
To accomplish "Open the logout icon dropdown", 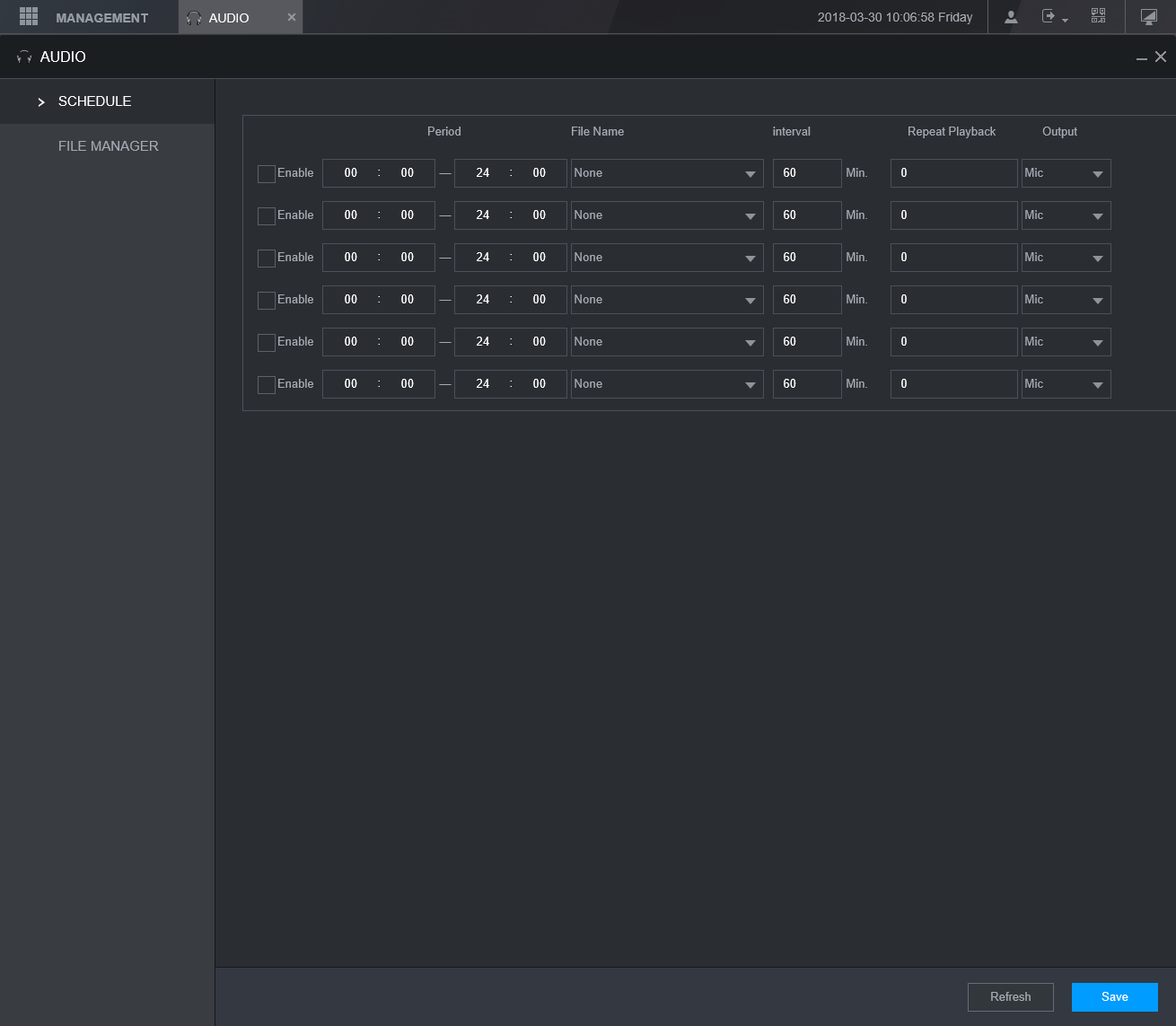I will click(x=1054, y=17).
